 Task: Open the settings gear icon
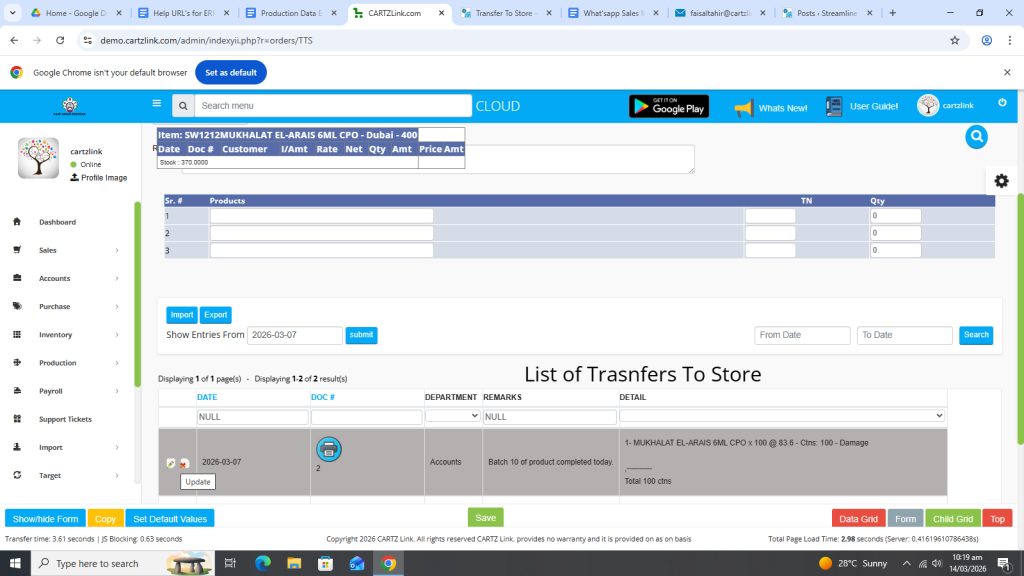click(1001, 181)
